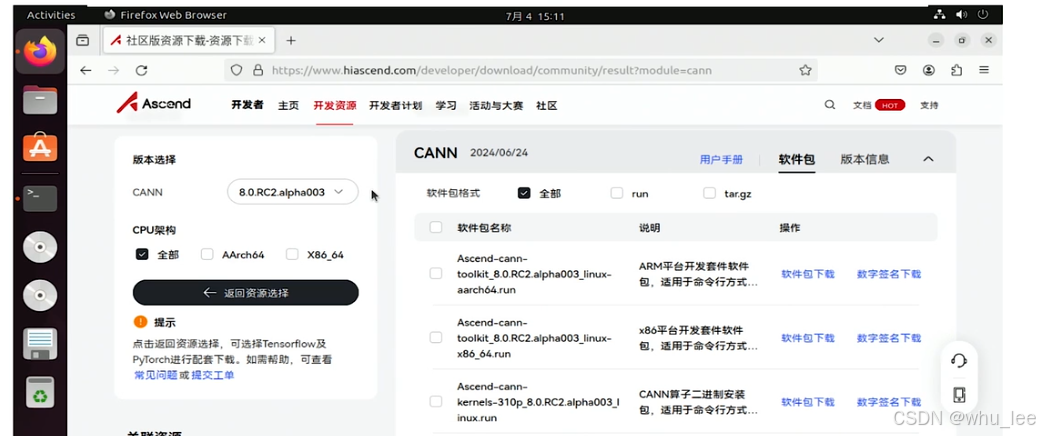Open the 开发者计划 navigation item
1040x436 pixels.
point(395,106)
